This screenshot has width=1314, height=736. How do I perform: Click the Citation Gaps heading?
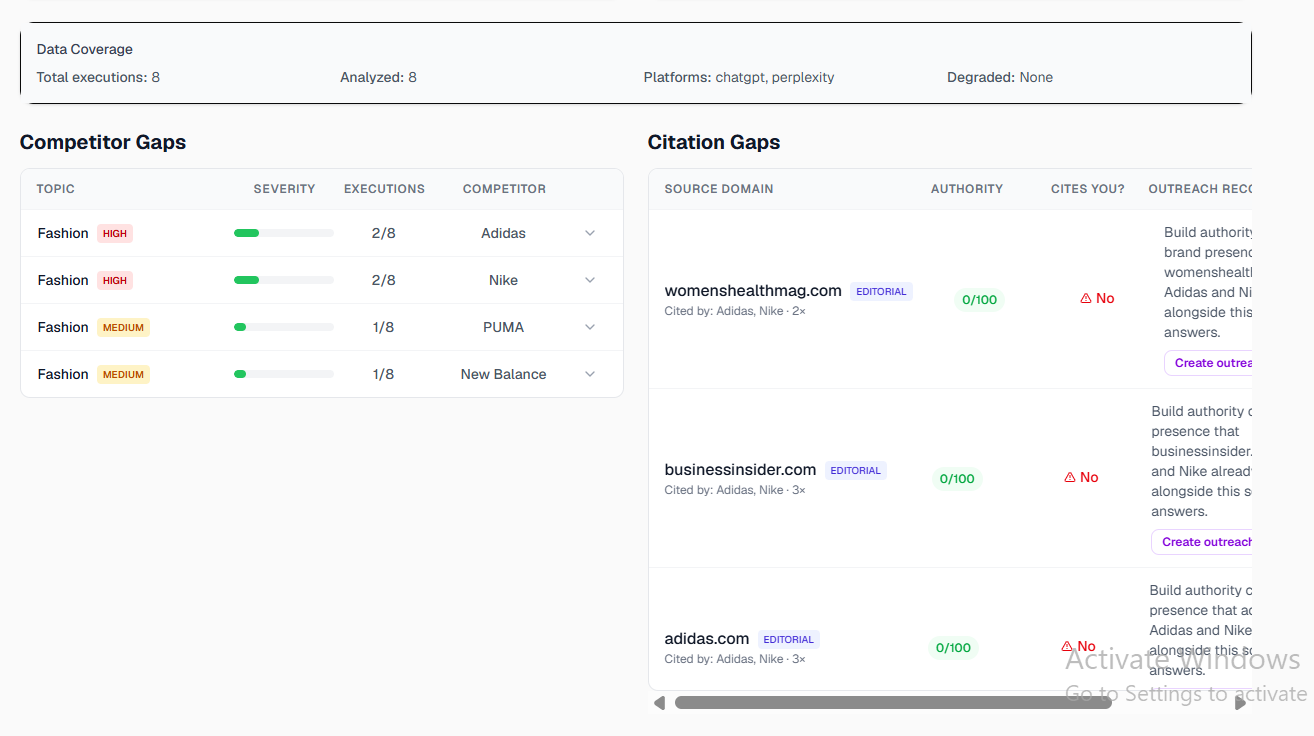click(x=714, y=142)
